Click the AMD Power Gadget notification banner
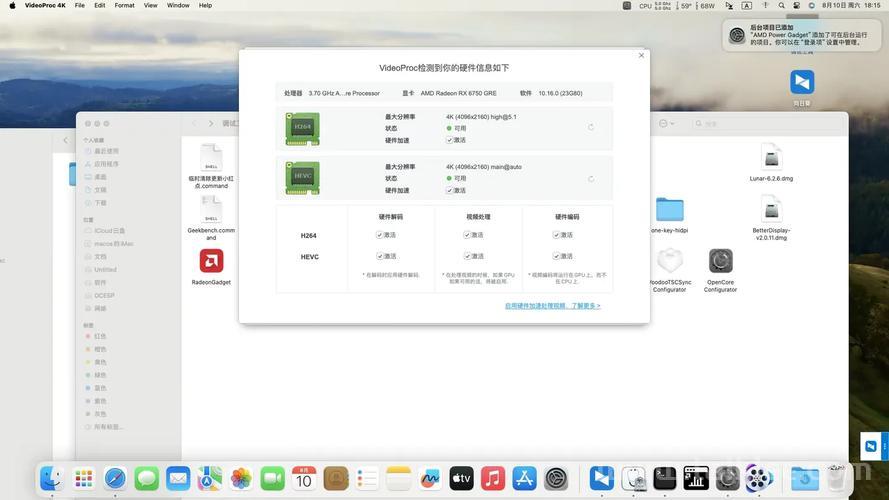889x500 pixels. [801, 35]
